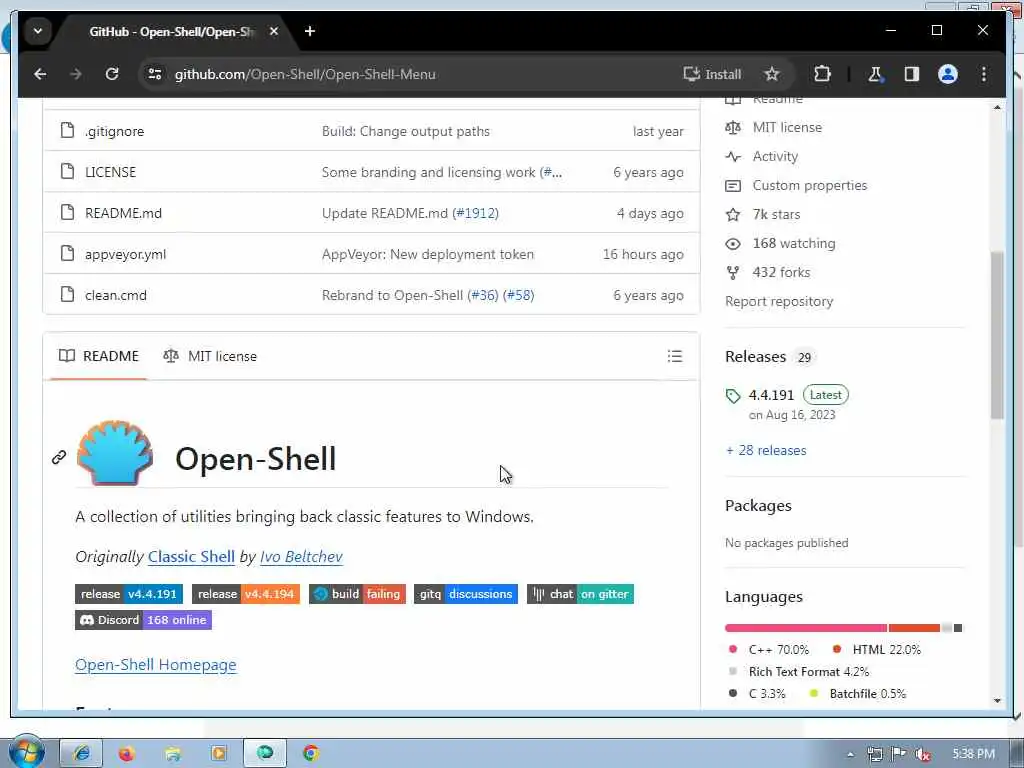
Task: Select the GitHub - Open-Shell browser tab
Action: 173,31
